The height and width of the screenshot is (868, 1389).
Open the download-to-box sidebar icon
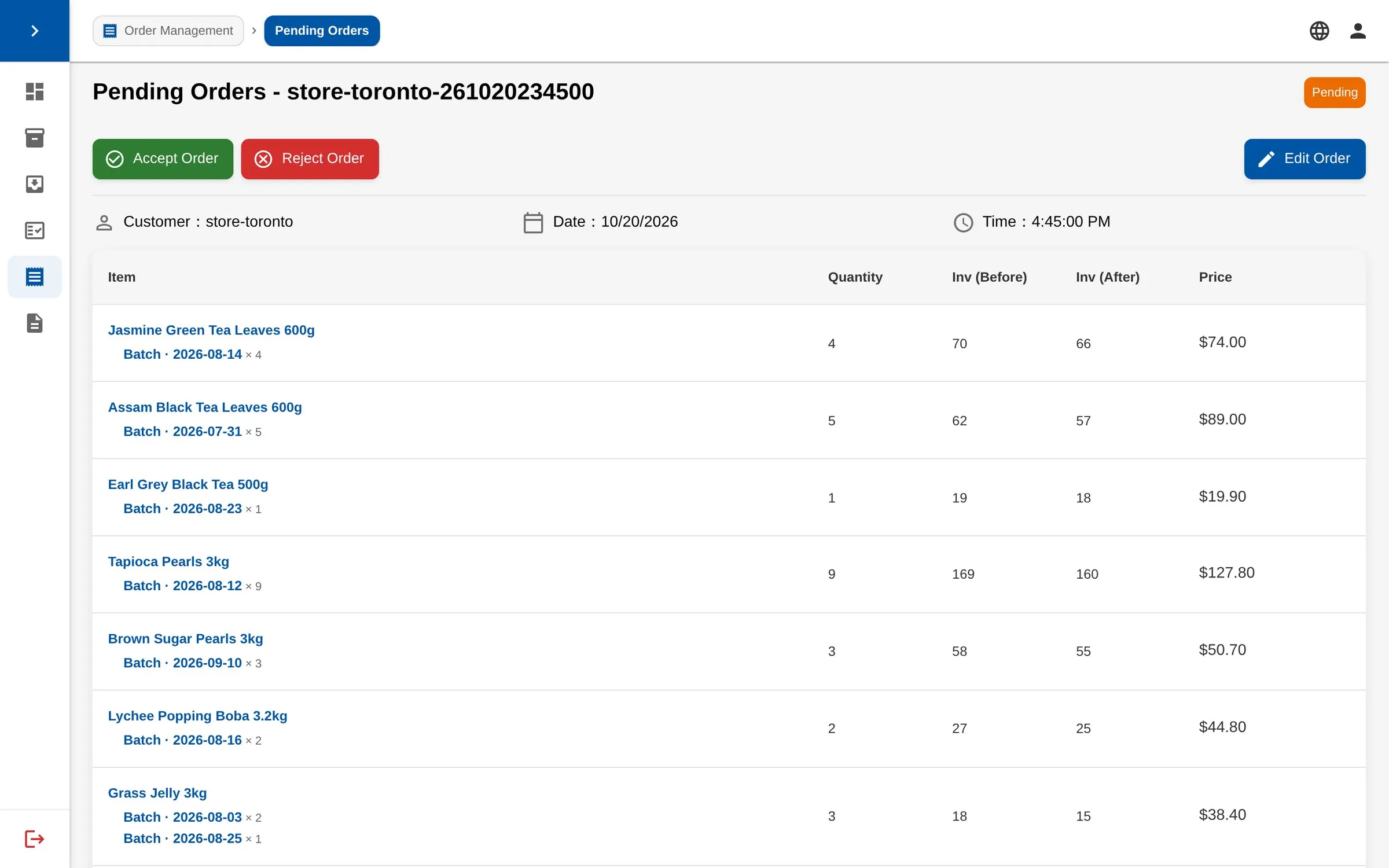pos(35,184)
